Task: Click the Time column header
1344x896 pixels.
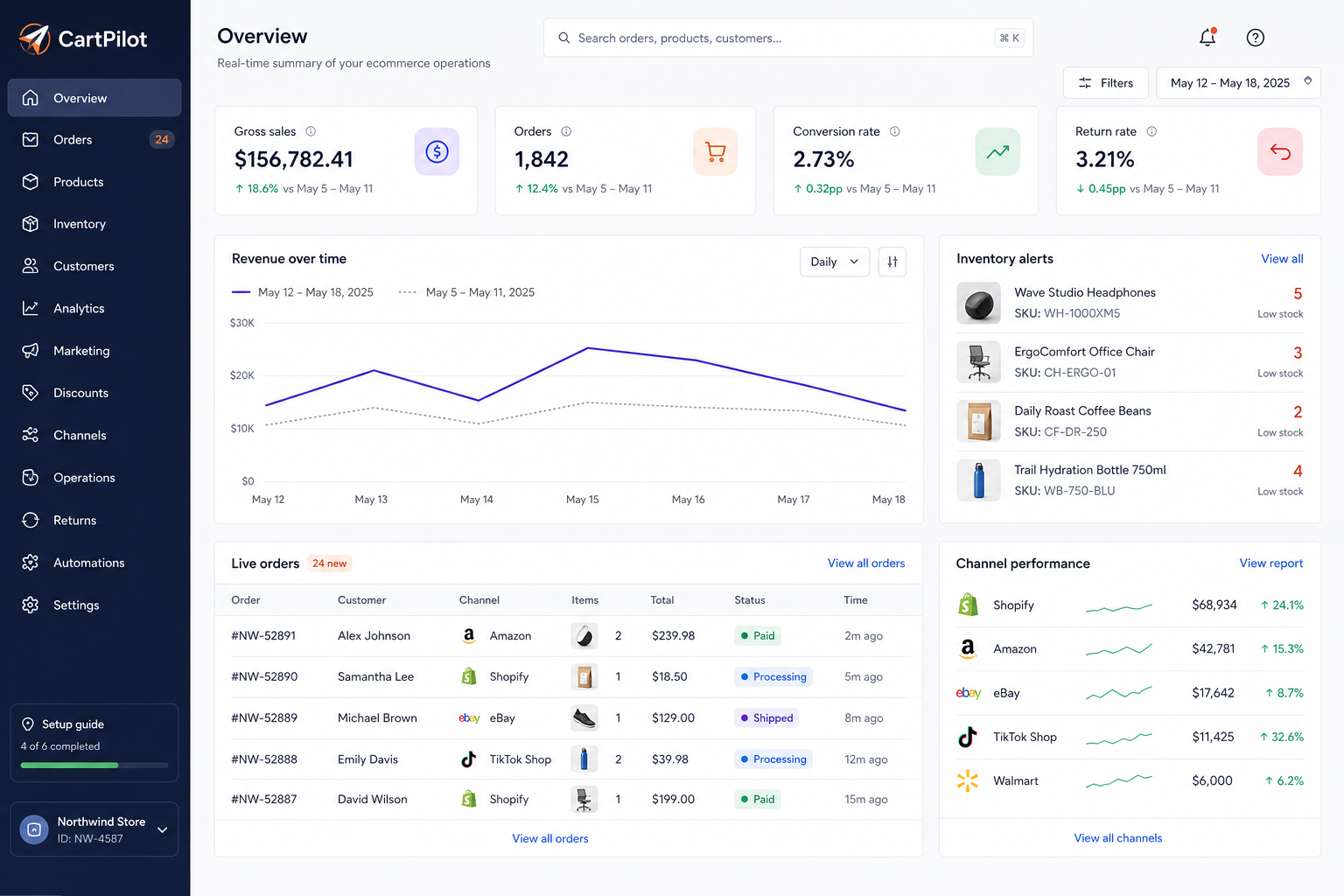Action: tap(856, 600)
